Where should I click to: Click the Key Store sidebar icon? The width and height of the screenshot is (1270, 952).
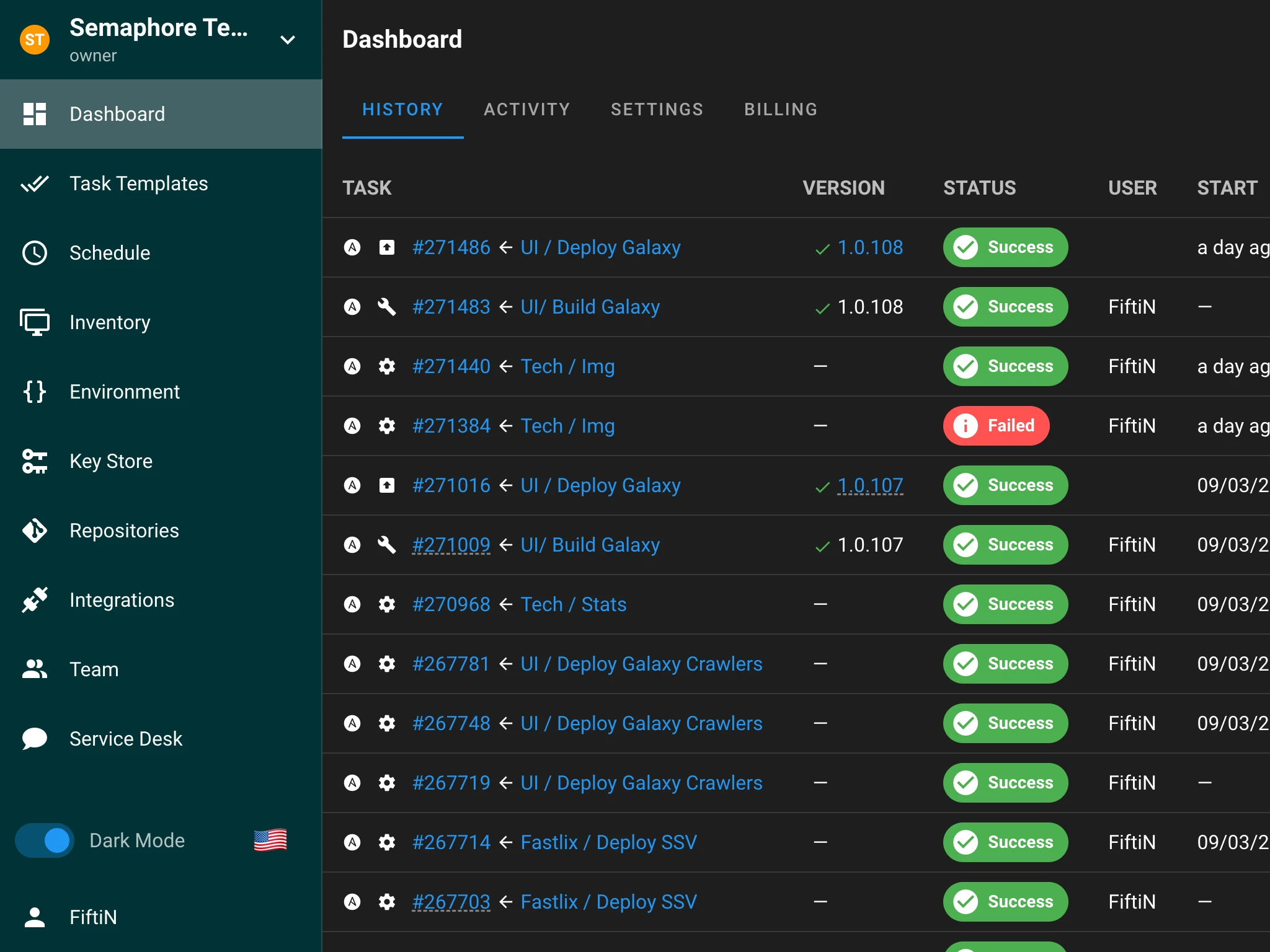click(36, 461)
